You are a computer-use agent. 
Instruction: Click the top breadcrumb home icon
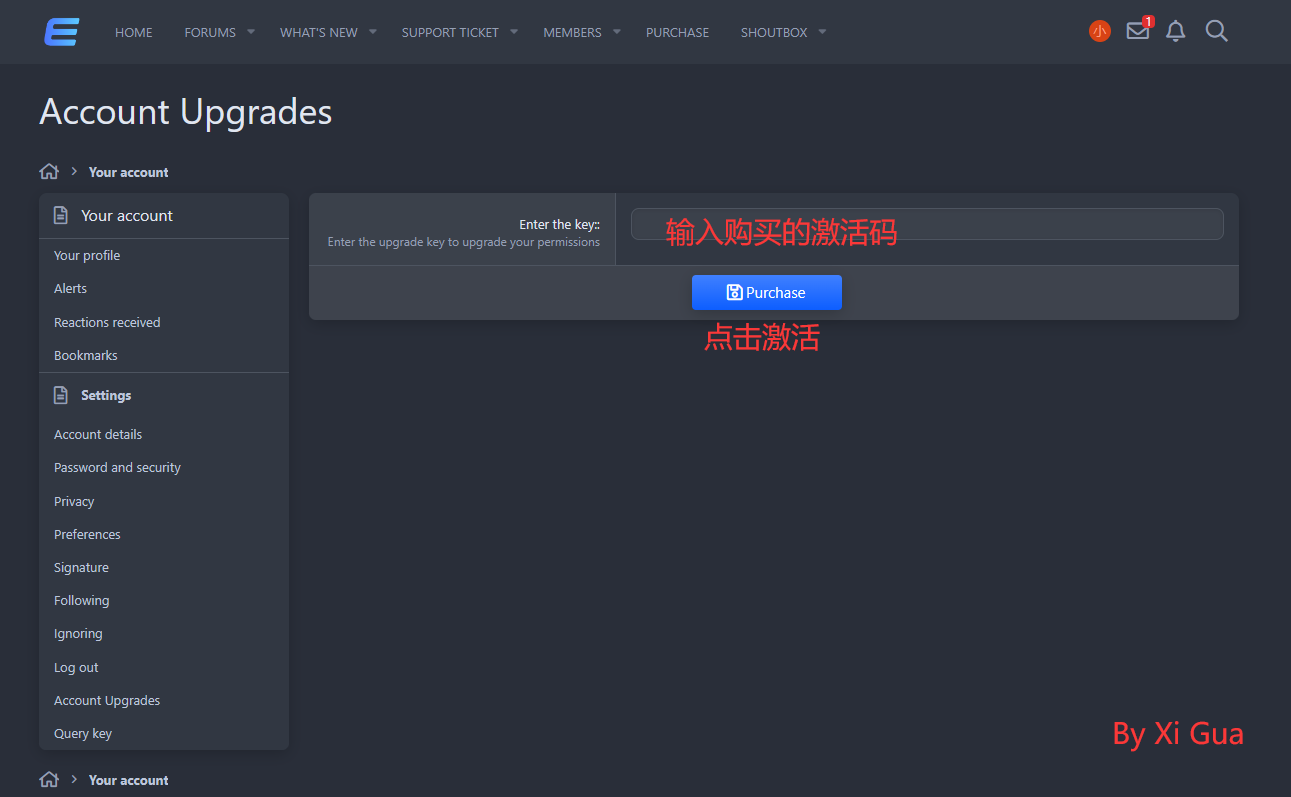pyautogui.click(x=49, y=172)
